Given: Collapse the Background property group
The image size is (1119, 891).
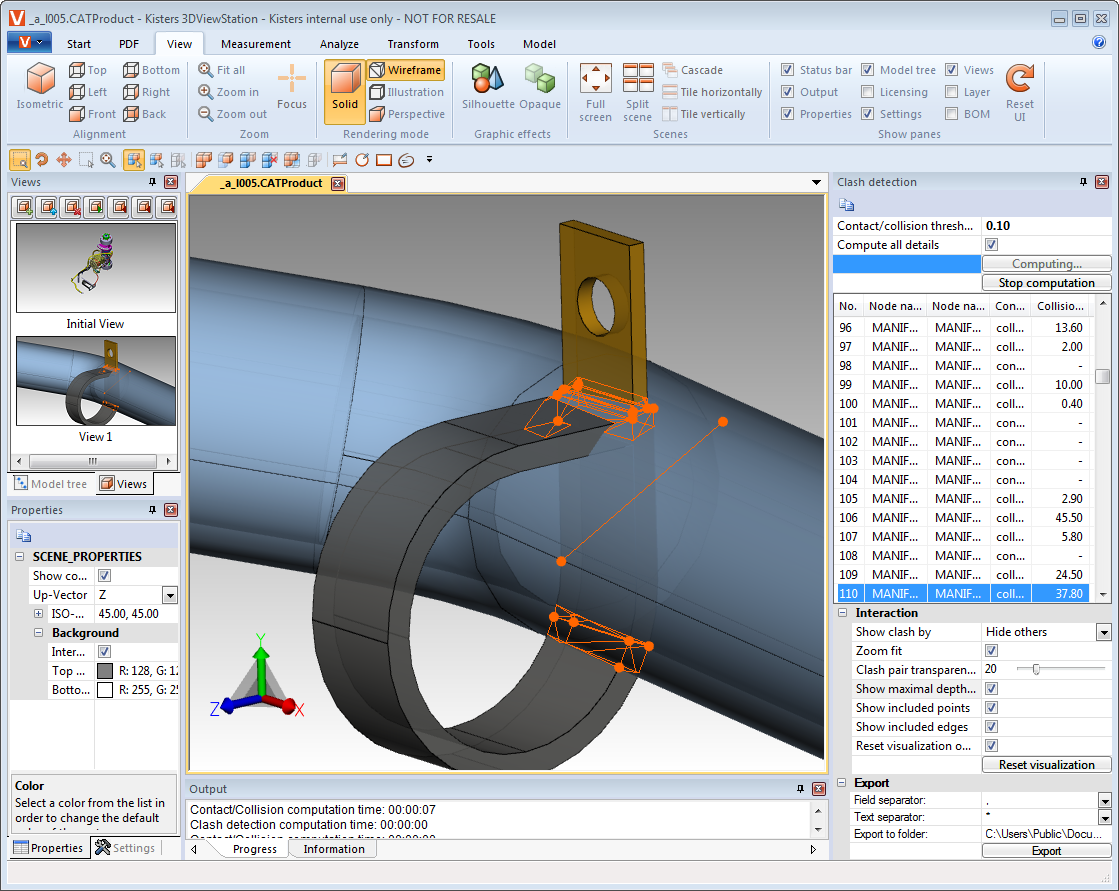Looking at the screenshot, I should click(39, 633).
